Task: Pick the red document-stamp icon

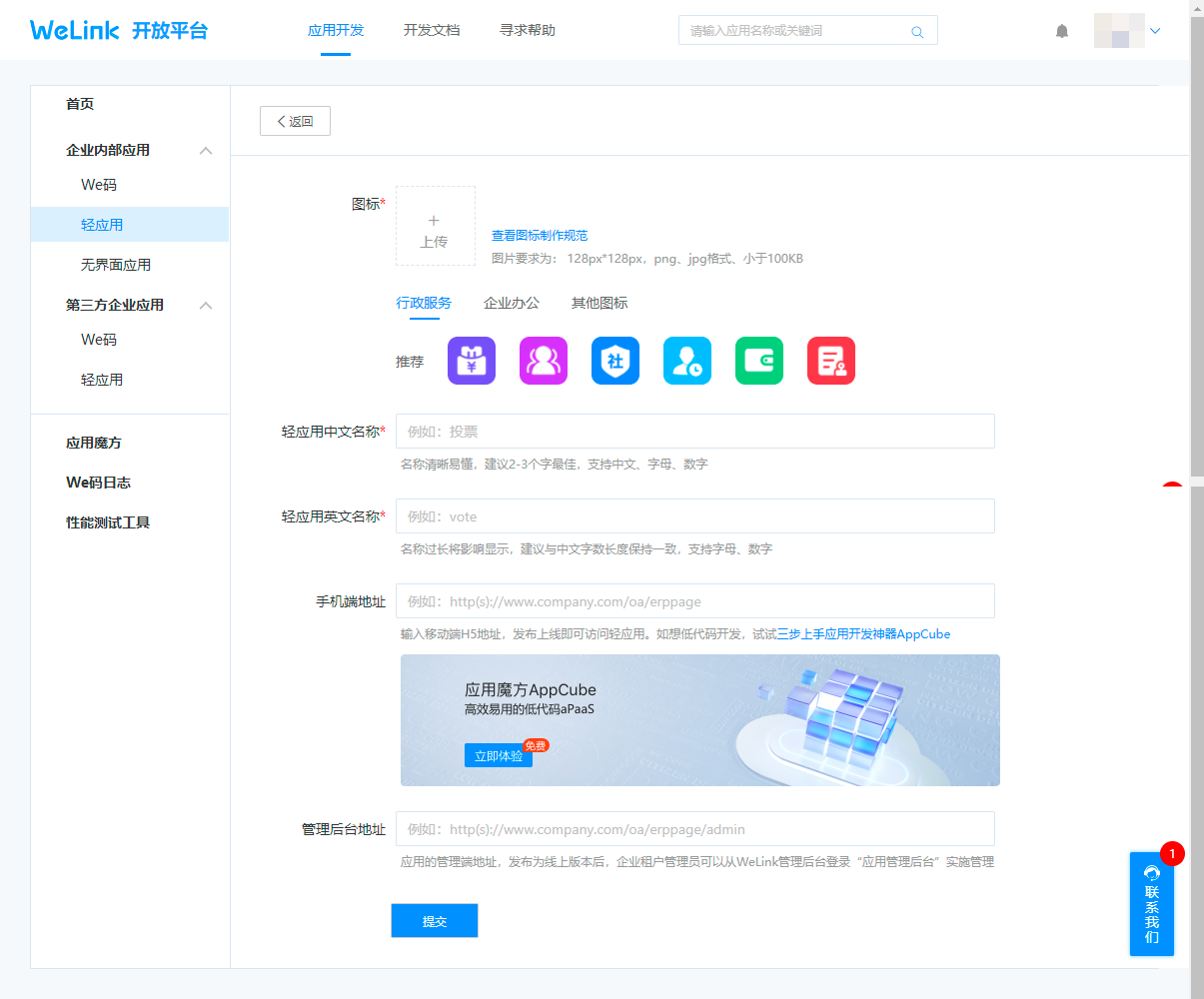Action: click(831, 361)
